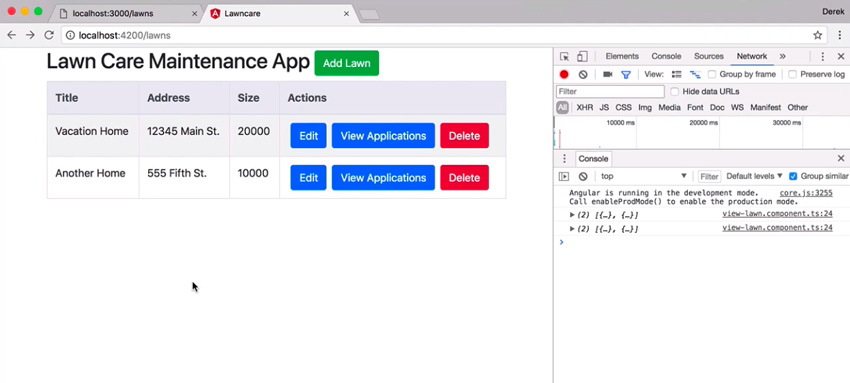Capture screenshots with the camera icon
Viewport: 850px width, 383px height.
click(x=608, y=74)
